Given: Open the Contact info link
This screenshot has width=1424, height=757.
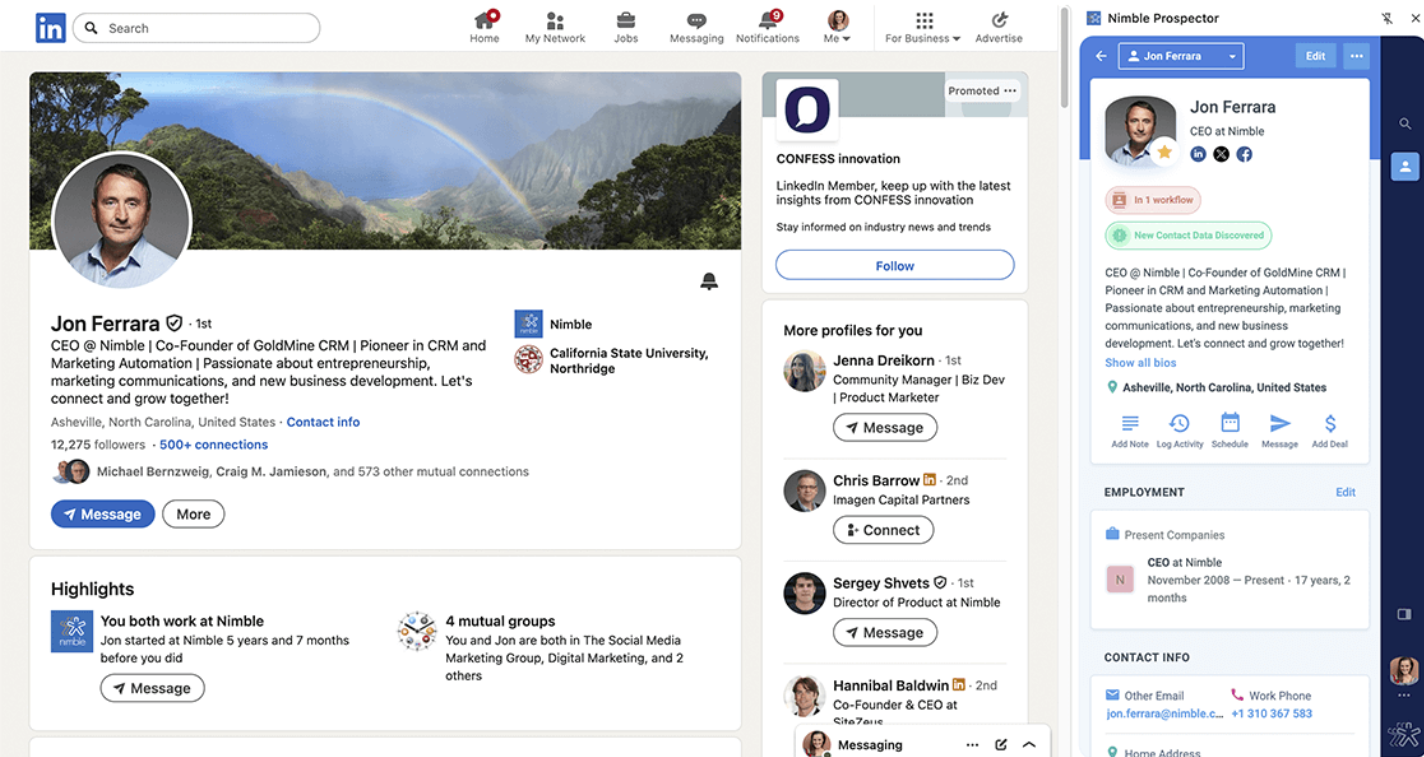Looking at the screenshot, I should click(323, 422).
